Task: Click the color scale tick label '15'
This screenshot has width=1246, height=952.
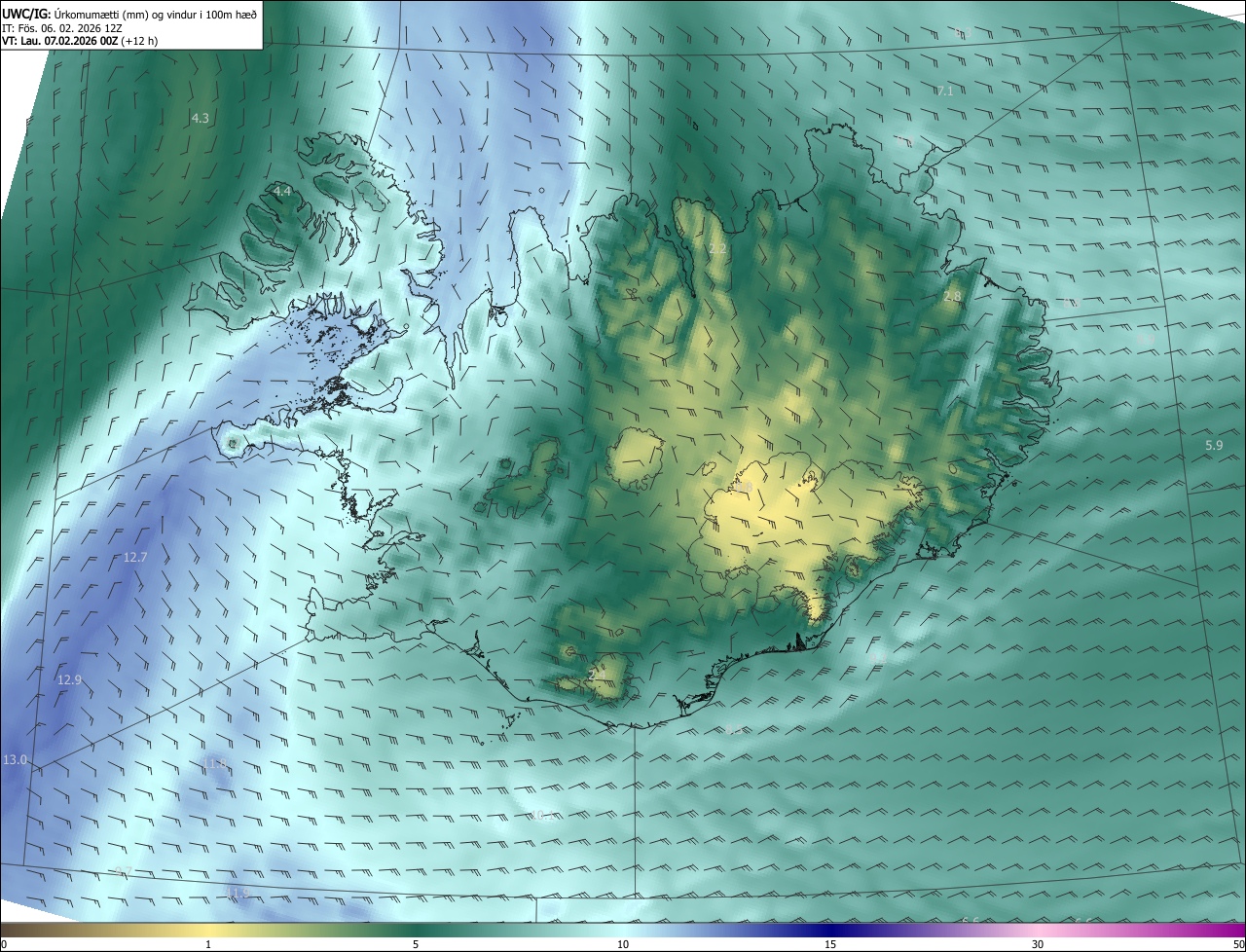Action: [830, 944]
